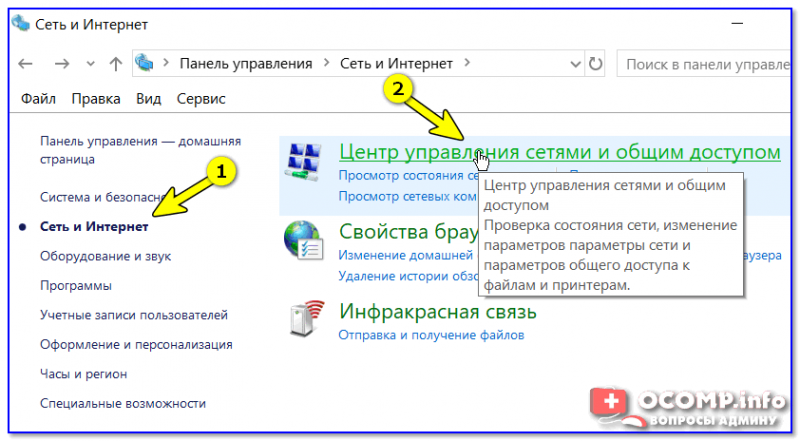This screenshot has height=441, width=800.
Task: Open Оформление и персонализация category
Action: tap(136, 345)
